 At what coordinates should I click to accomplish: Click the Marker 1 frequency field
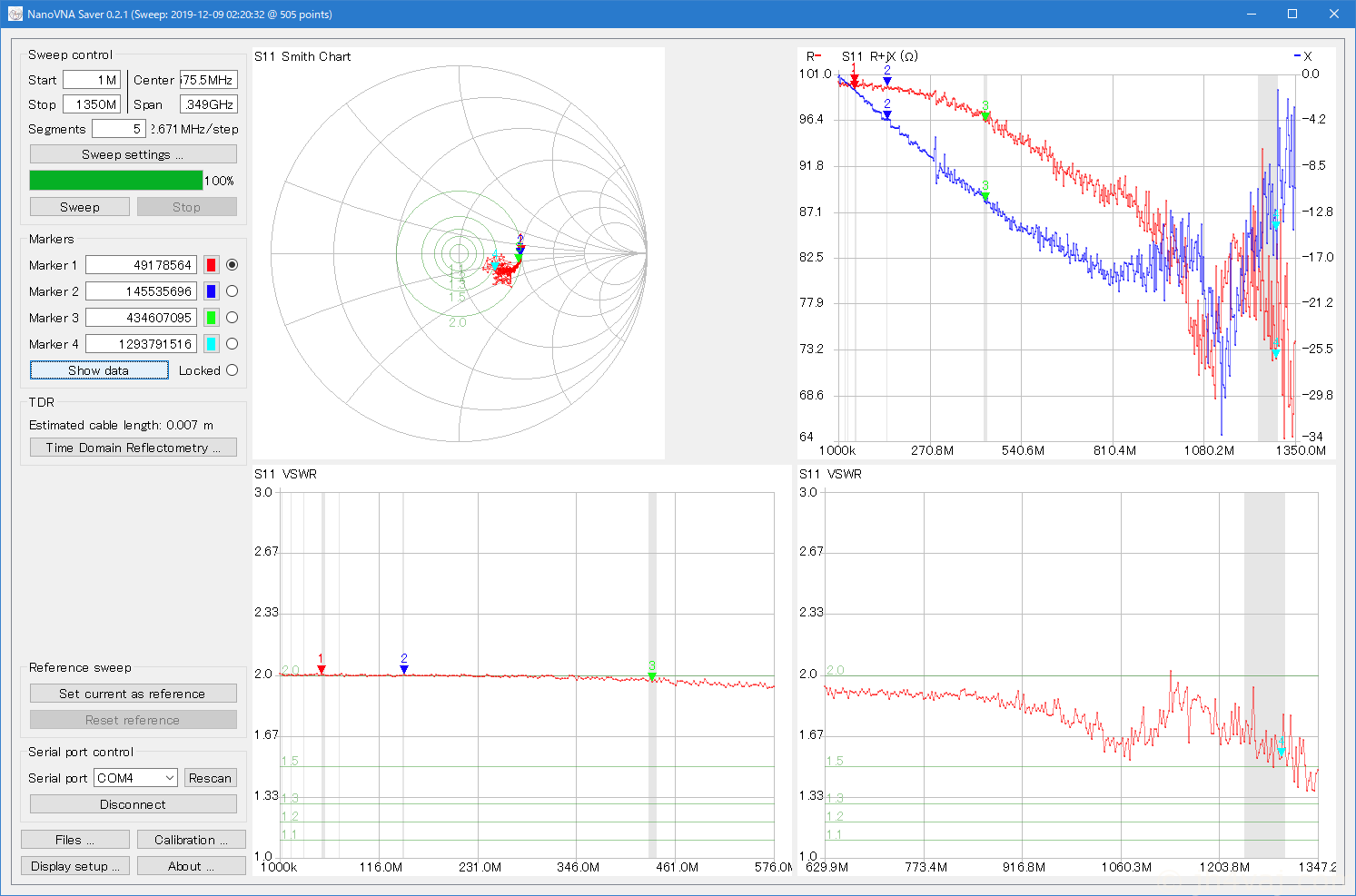point(141,265)
